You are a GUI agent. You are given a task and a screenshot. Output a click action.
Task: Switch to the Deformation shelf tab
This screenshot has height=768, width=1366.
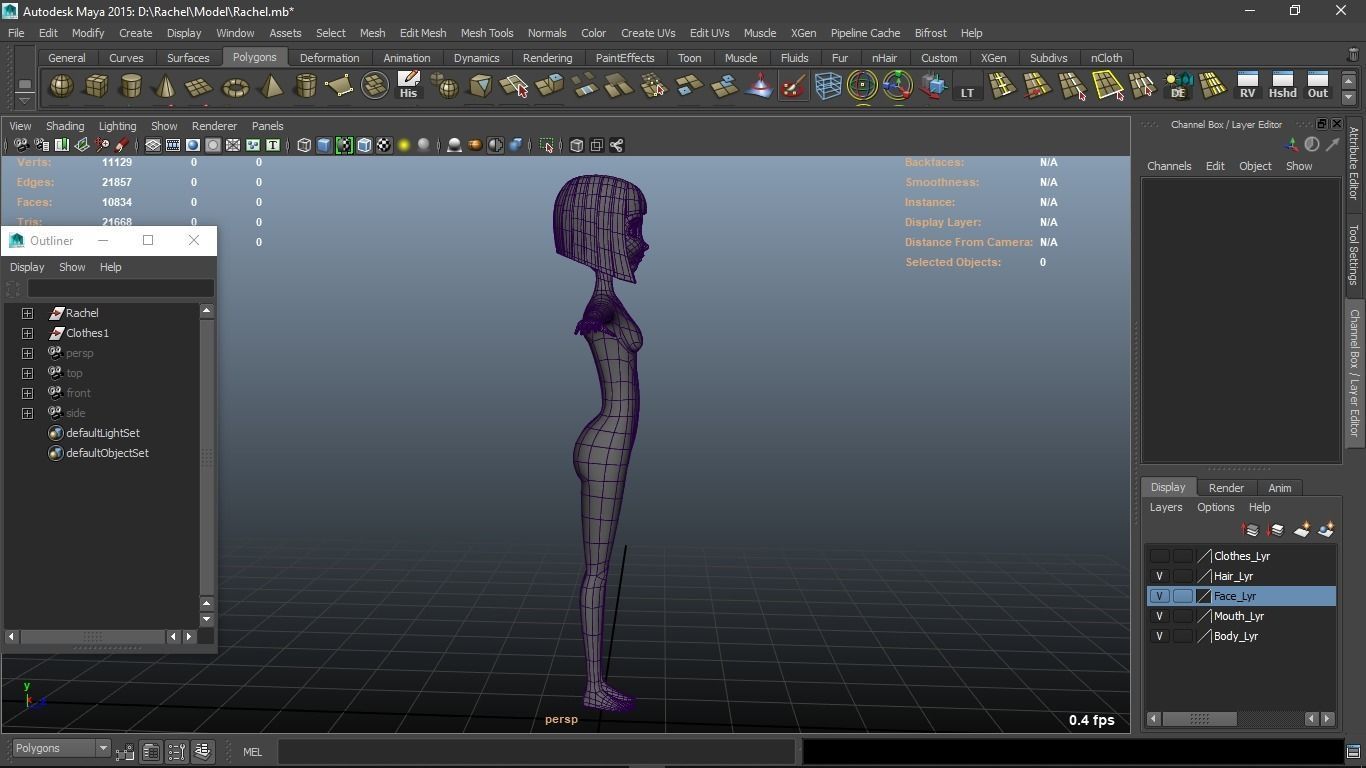[329, 58]
